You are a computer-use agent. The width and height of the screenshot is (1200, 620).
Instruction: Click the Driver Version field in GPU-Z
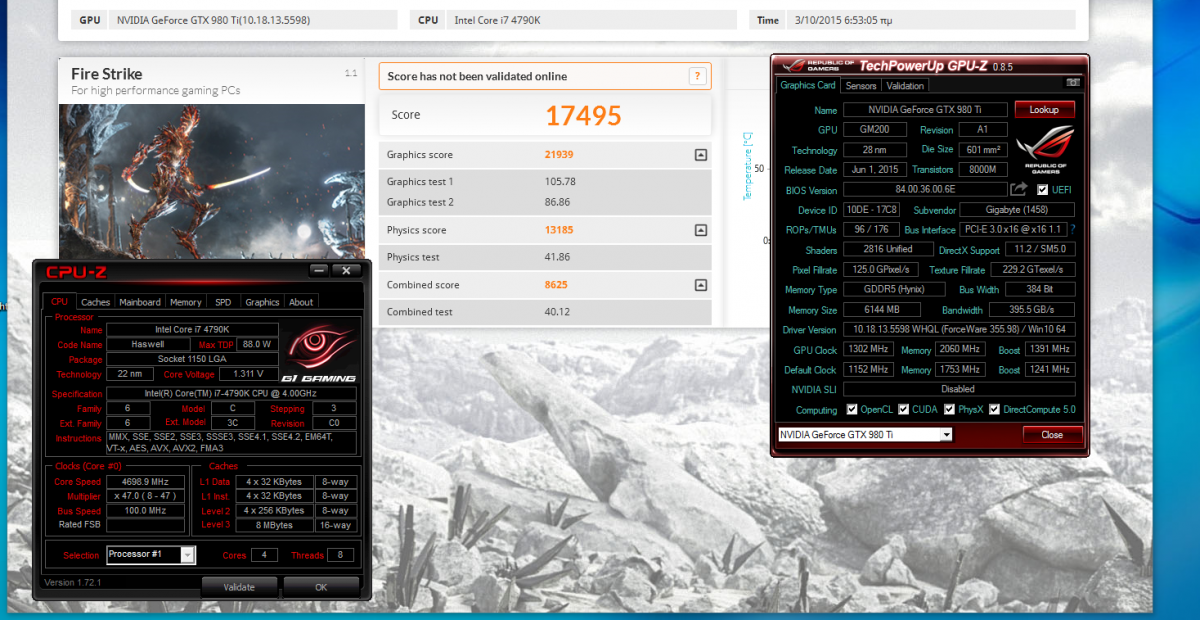pos(959,329)
